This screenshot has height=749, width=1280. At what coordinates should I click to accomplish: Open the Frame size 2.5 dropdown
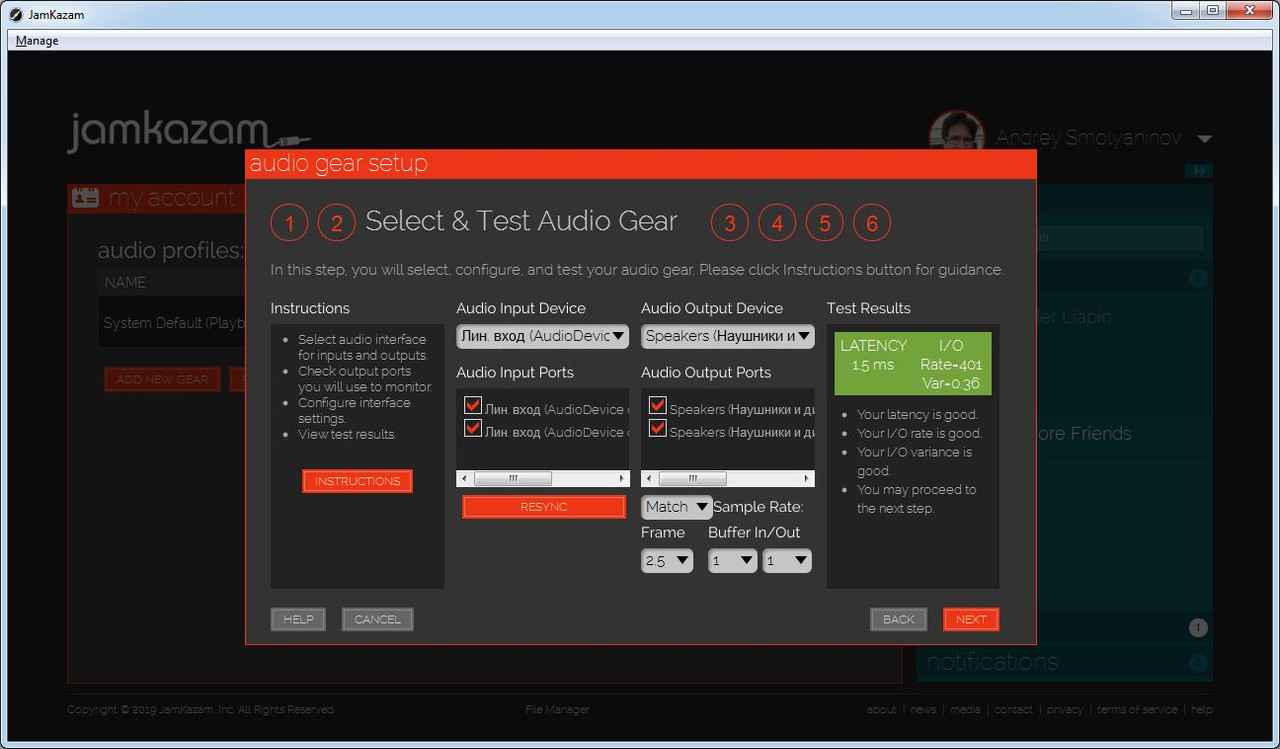[x=667, y=561]
